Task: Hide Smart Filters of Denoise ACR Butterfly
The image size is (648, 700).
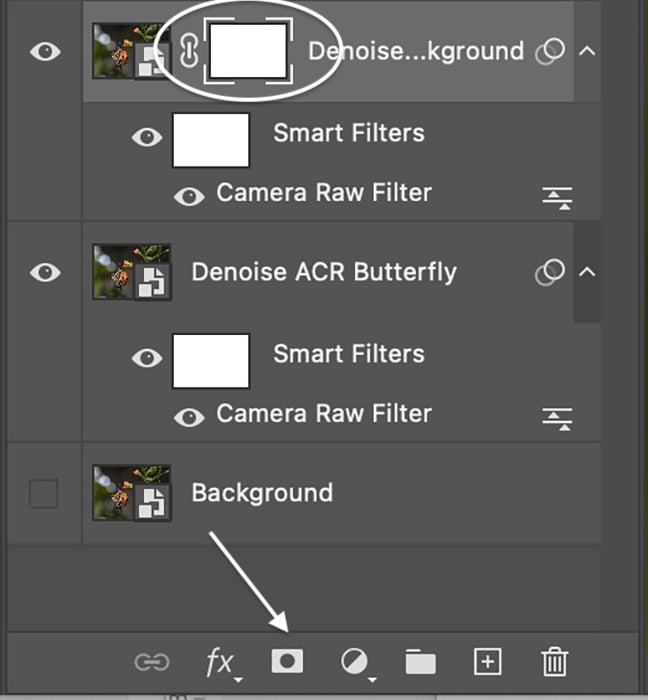Action: pos(147,358)
